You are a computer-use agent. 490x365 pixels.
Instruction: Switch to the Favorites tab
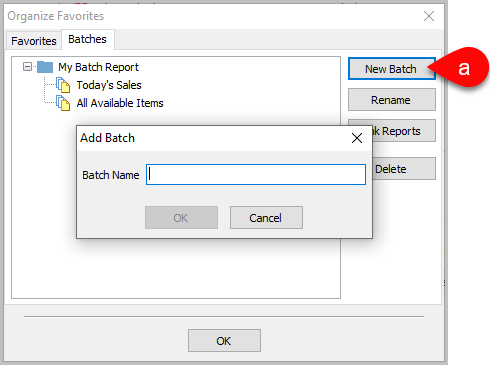coord(34,41)
